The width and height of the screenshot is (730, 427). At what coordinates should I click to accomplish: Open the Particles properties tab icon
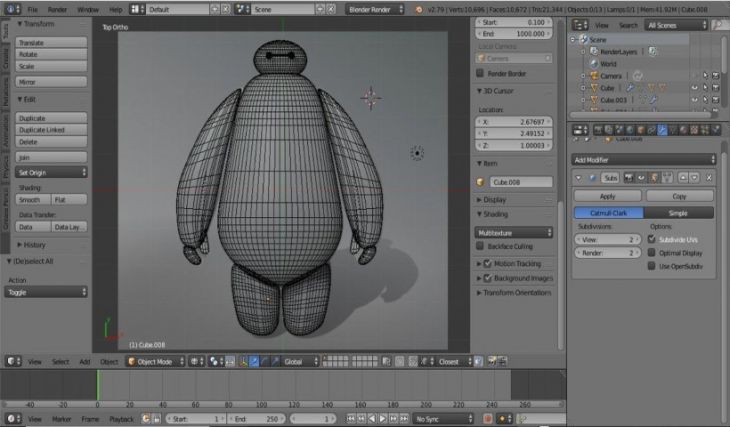pyautogui.click(x=705, y=130)
